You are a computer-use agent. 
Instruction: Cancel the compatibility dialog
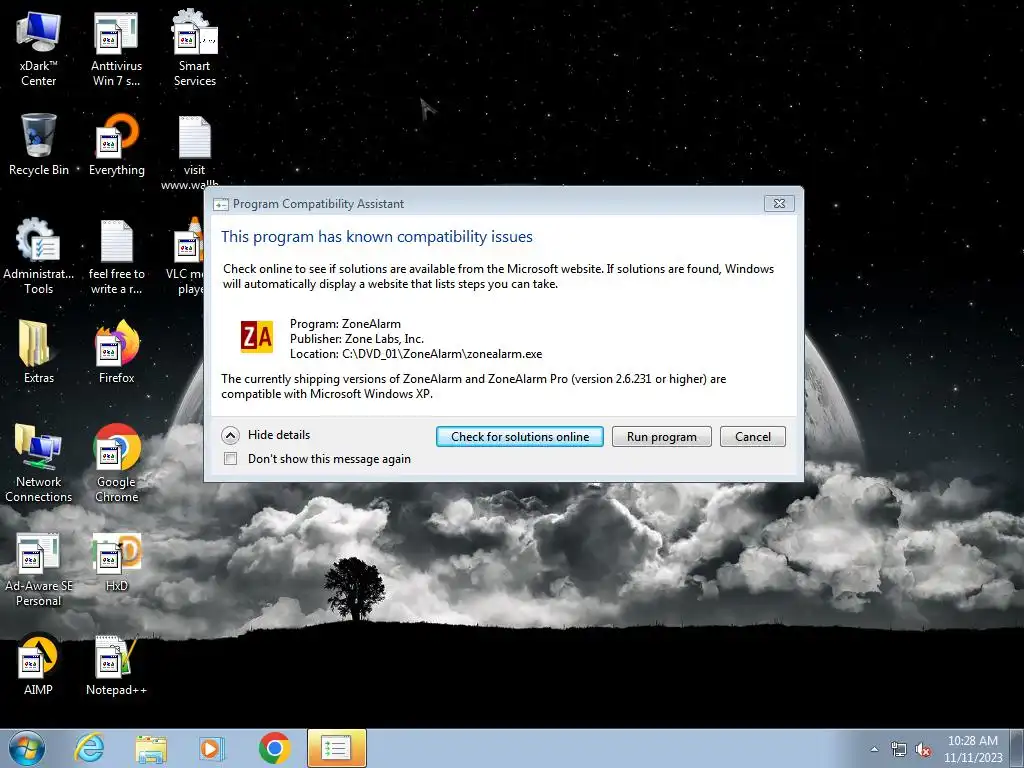[x=752, y=437]
